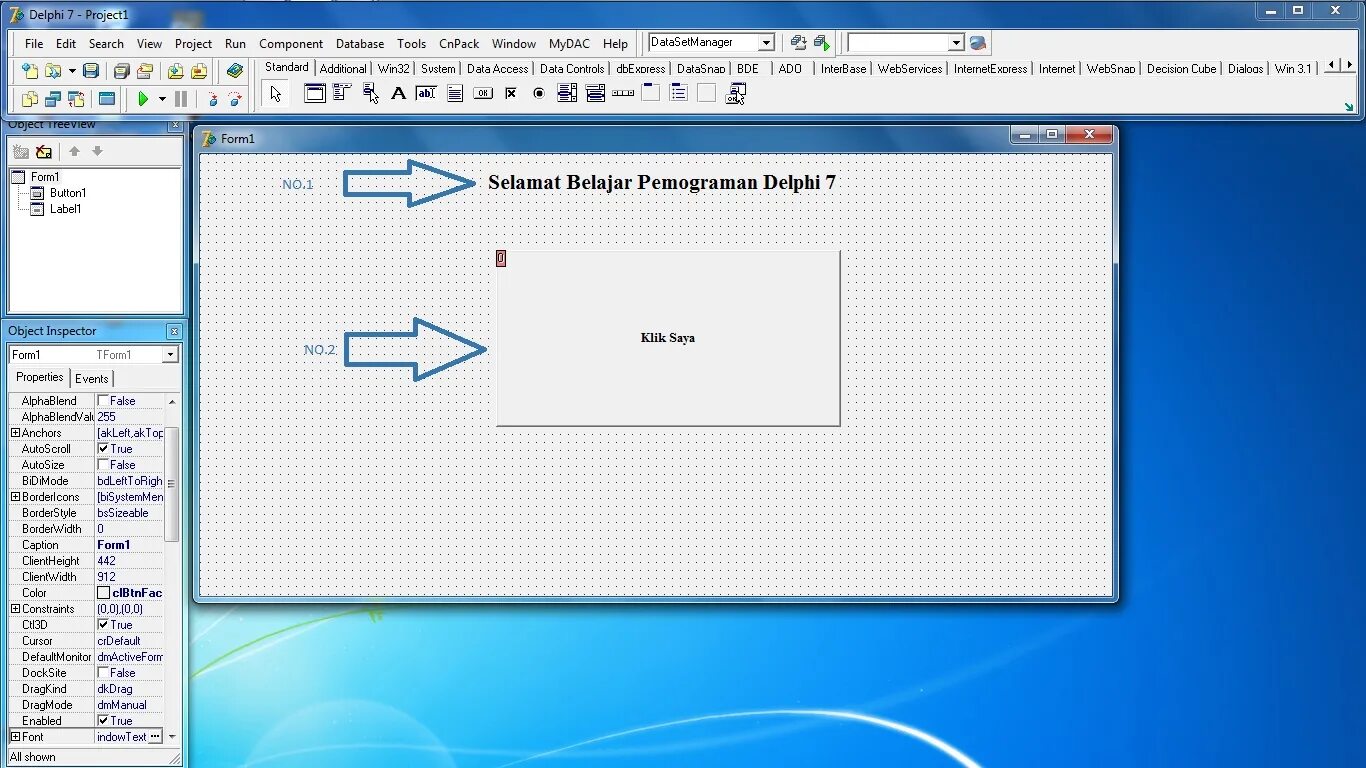
Task: Expand the Constraints property
Action: tap(15, 609)
